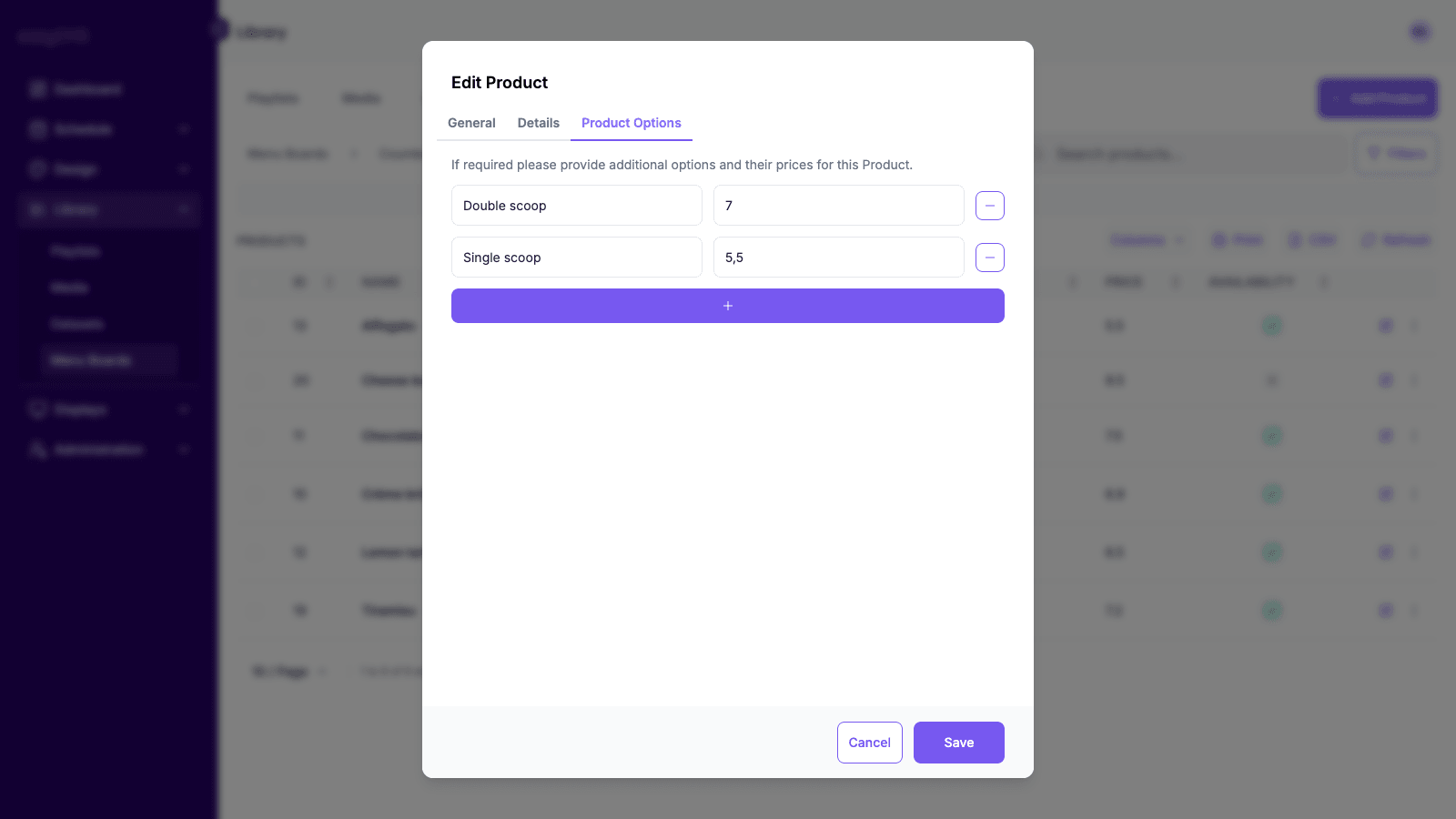Remove the Single scoop option row
Screen dimensions: 1456x819
990,258
